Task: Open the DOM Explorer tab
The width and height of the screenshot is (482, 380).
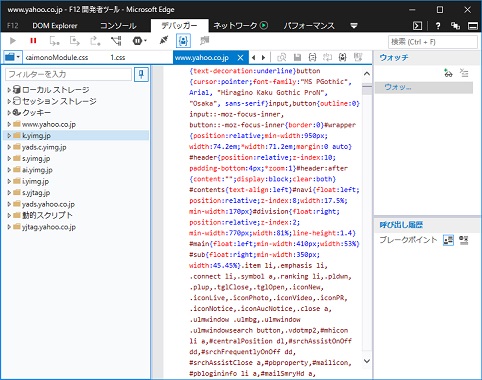Action: (55, 26)
